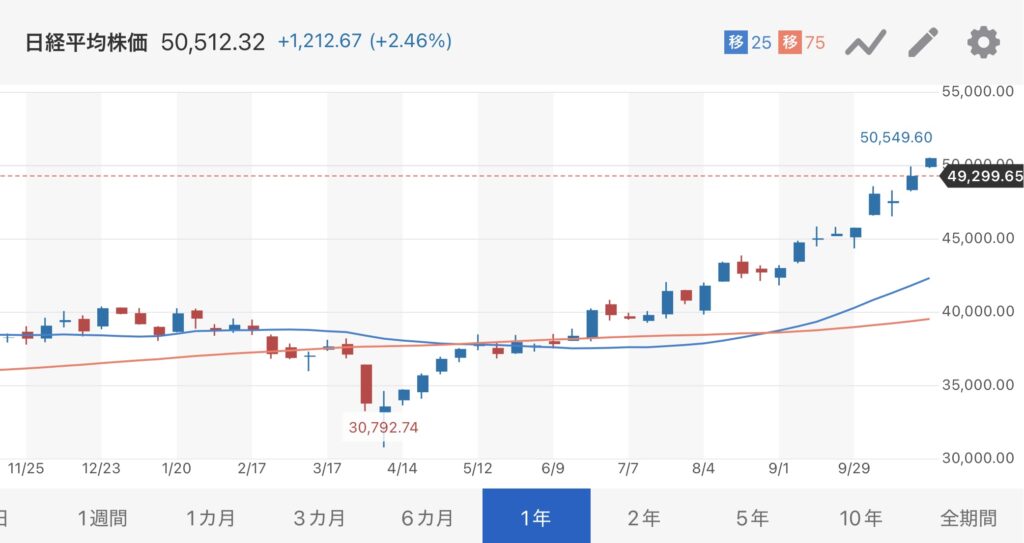Switch to 1週間 time range tab
1024x543 pixels.
pos(103,517)
